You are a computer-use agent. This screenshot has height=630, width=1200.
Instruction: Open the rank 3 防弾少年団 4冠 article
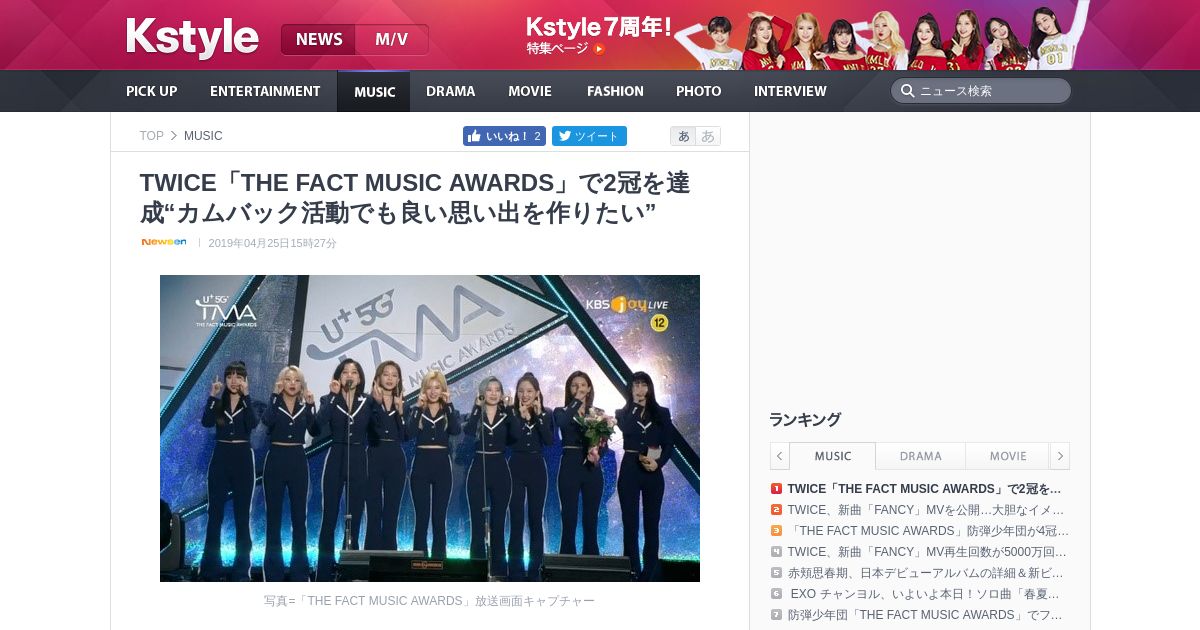(x=928, y=531)
